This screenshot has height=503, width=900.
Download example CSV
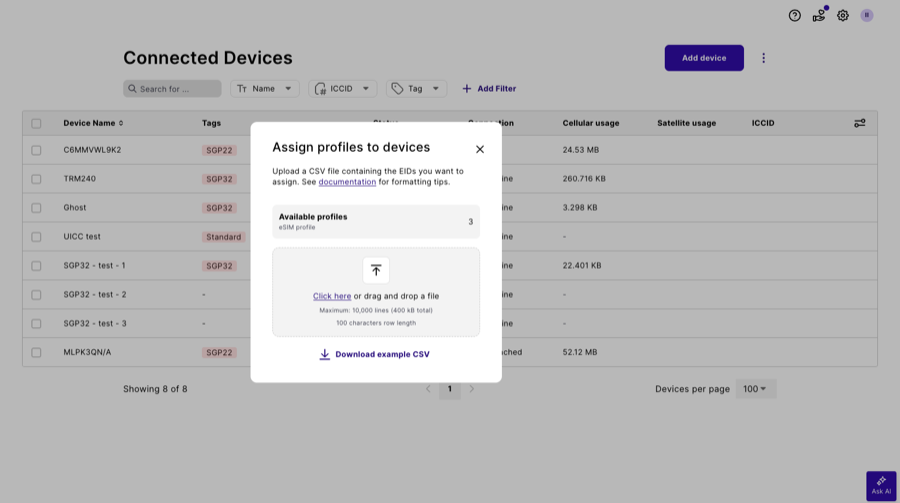click(x=374, y=354)
